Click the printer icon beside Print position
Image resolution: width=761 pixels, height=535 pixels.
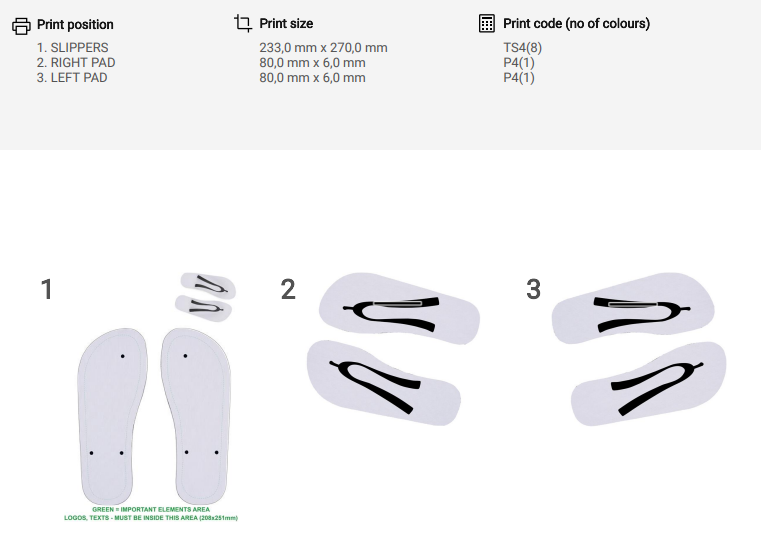(21, 24)
